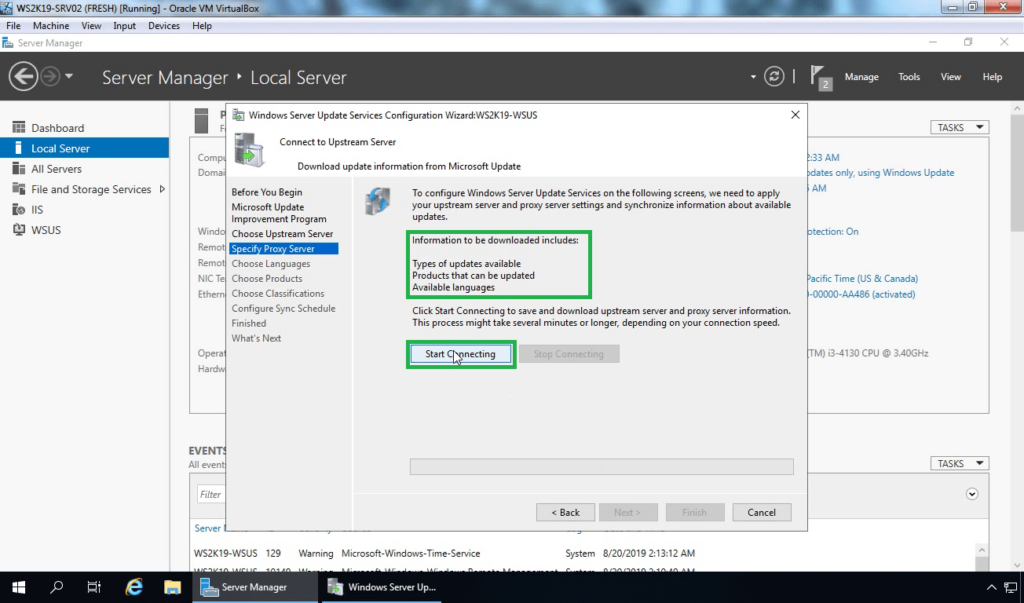1024x603 pixels.
Task: Click Start Connecting button
Action: (x=460, y=354)
